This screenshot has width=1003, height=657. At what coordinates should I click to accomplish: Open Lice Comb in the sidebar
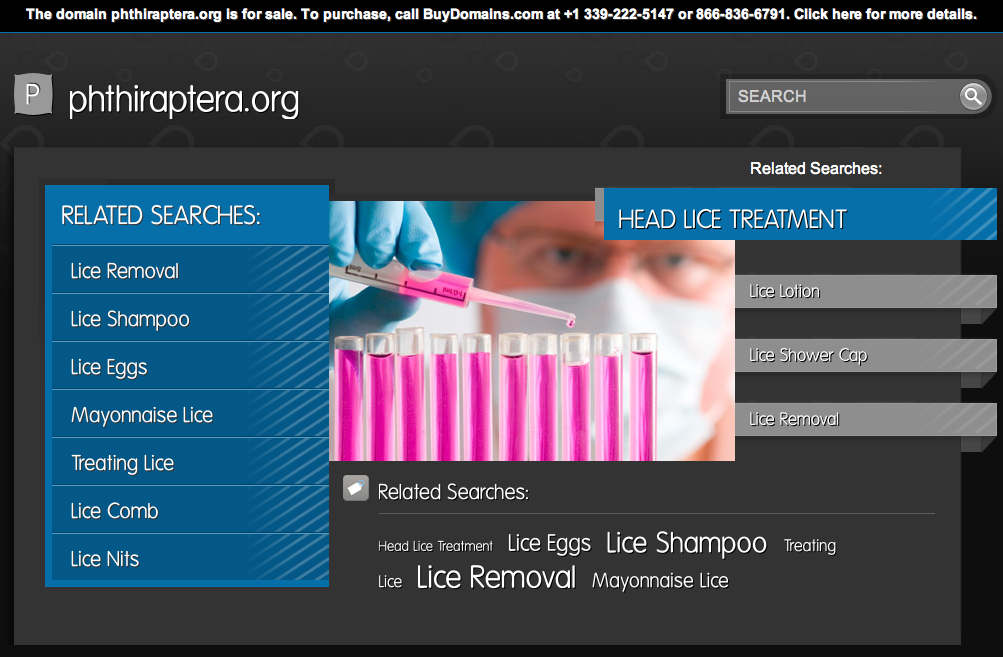190,511
